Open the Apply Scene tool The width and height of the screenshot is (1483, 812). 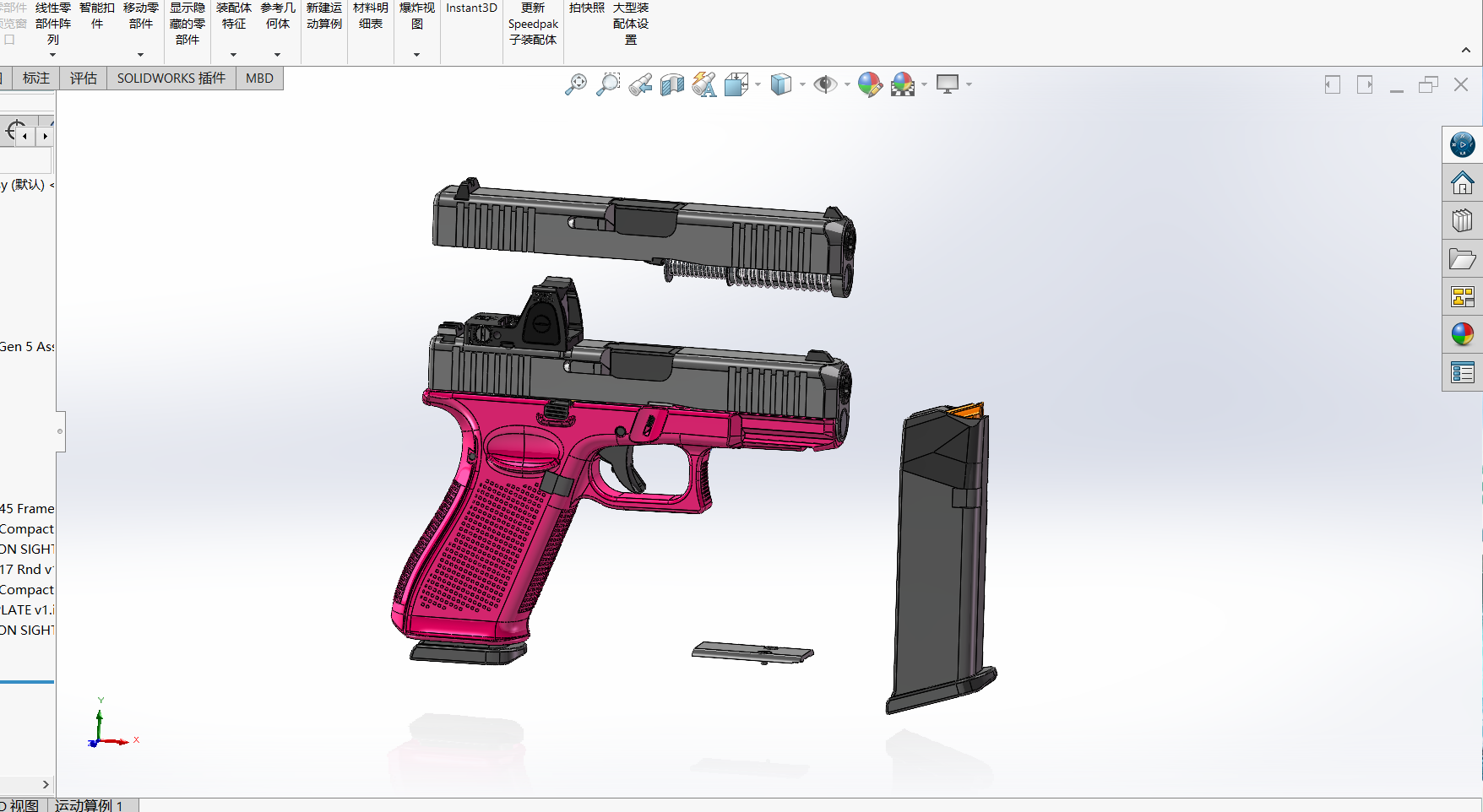click(904, 84)
